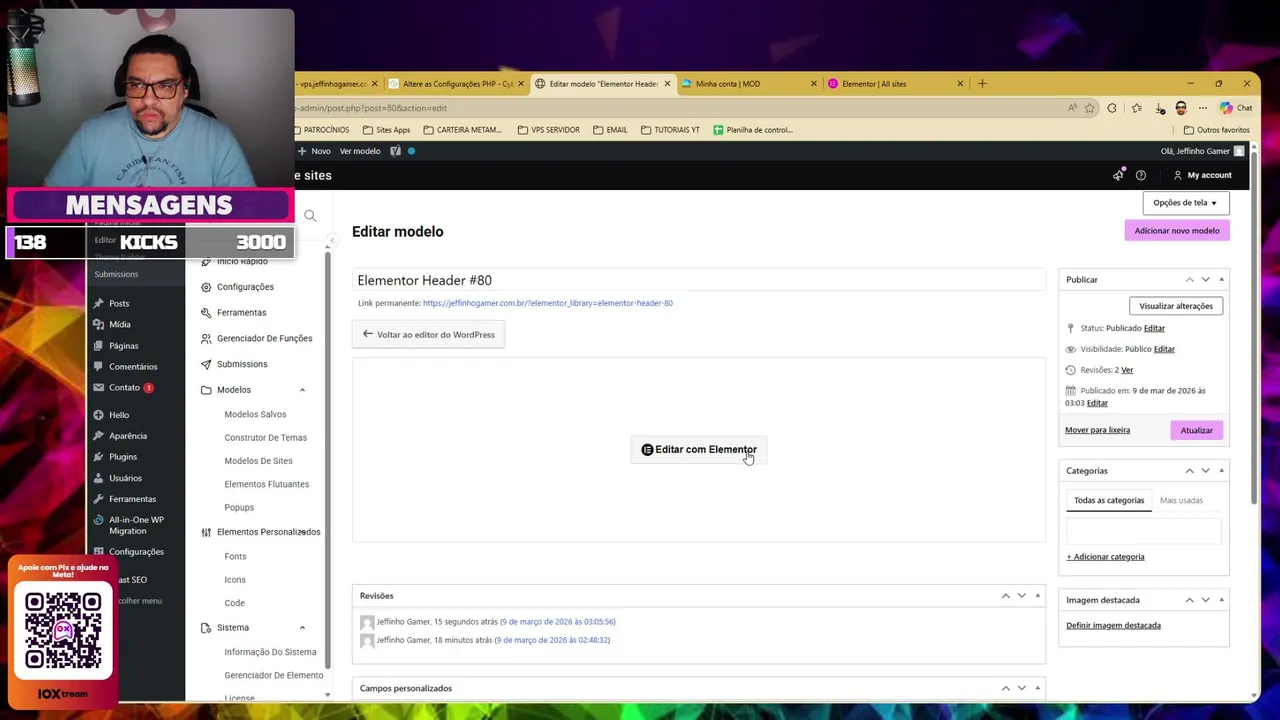
Task: Open My account in Elementor top bar
Action: pyautogui.click(x=1202, y=175)
